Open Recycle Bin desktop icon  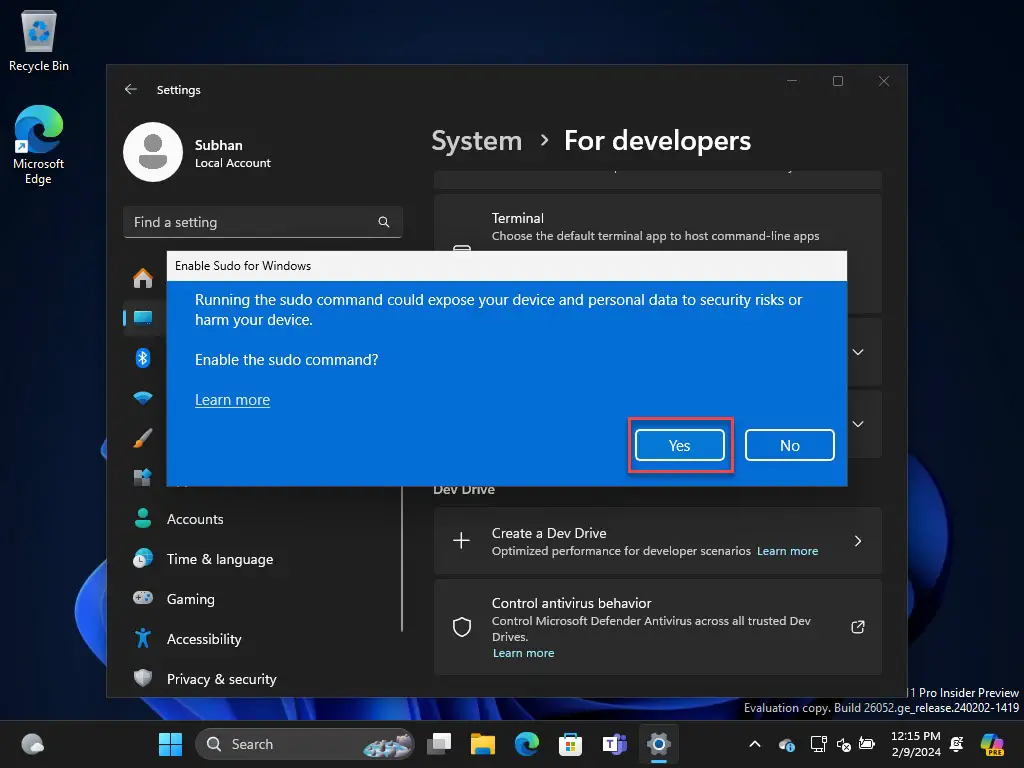pos(39,41)
